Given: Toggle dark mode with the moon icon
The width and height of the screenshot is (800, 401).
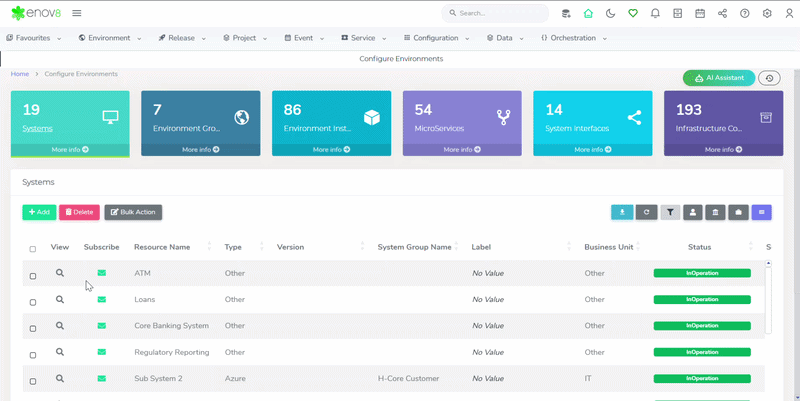Looking at the screenshot, I should [x=610, y=13].
